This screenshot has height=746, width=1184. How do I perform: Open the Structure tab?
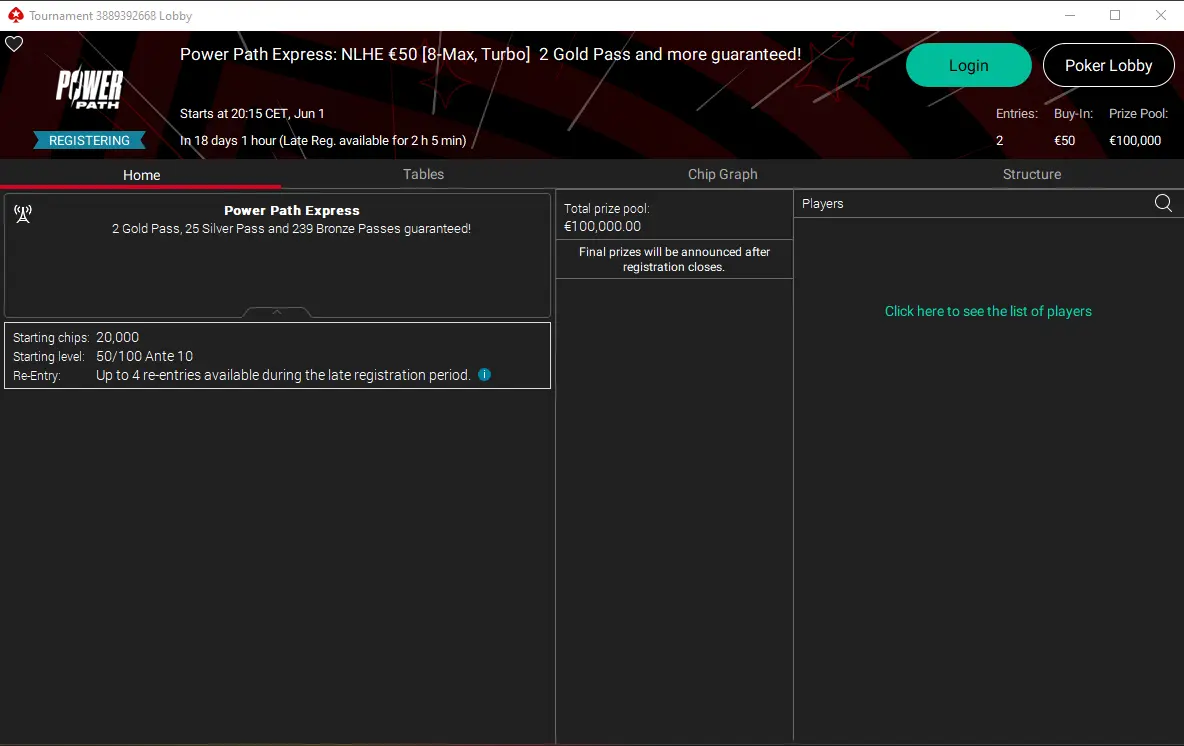point(1031,174)
